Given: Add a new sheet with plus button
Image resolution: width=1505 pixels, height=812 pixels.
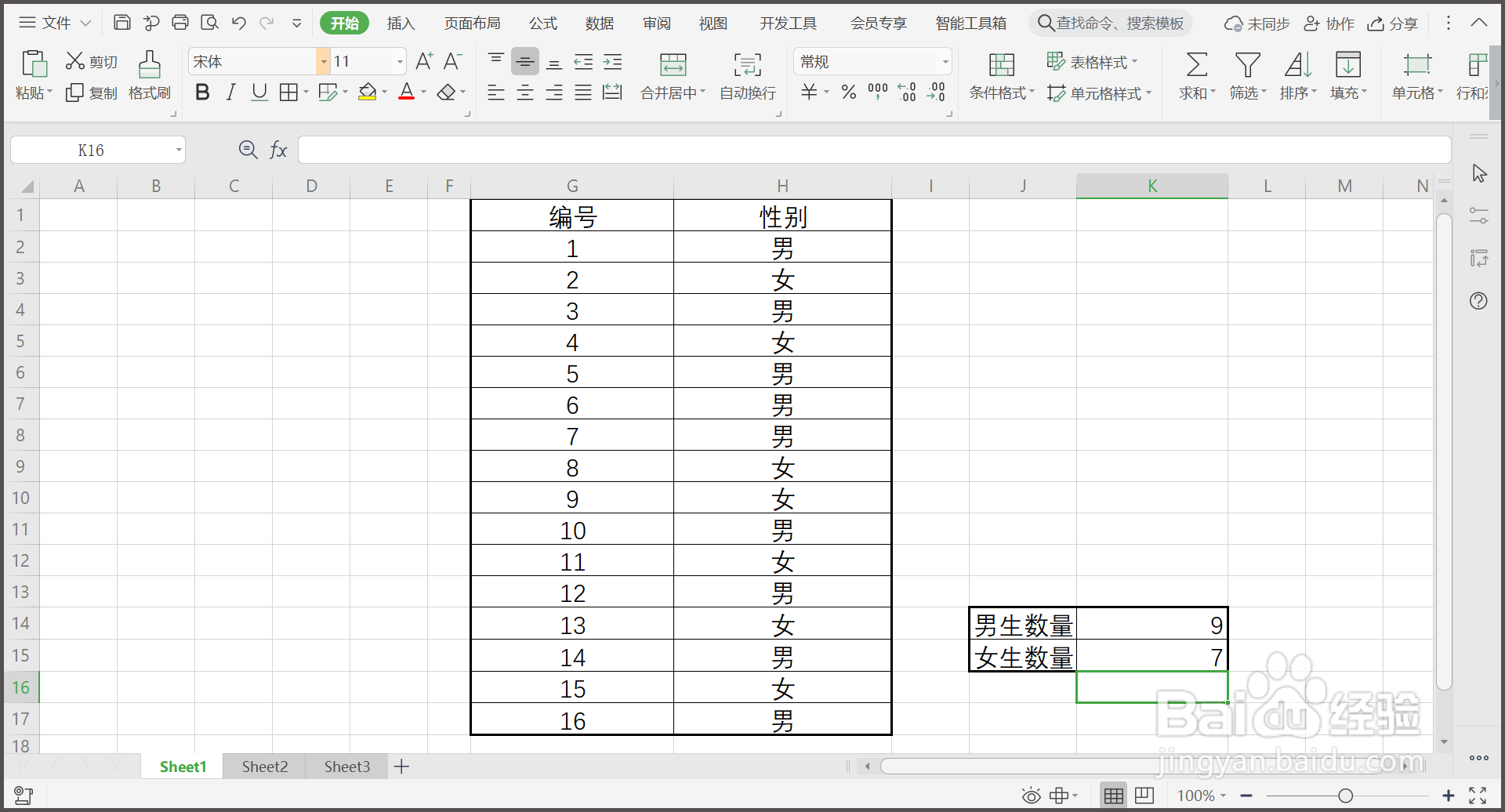Looking at the screenshot, I should pos(401,767).
